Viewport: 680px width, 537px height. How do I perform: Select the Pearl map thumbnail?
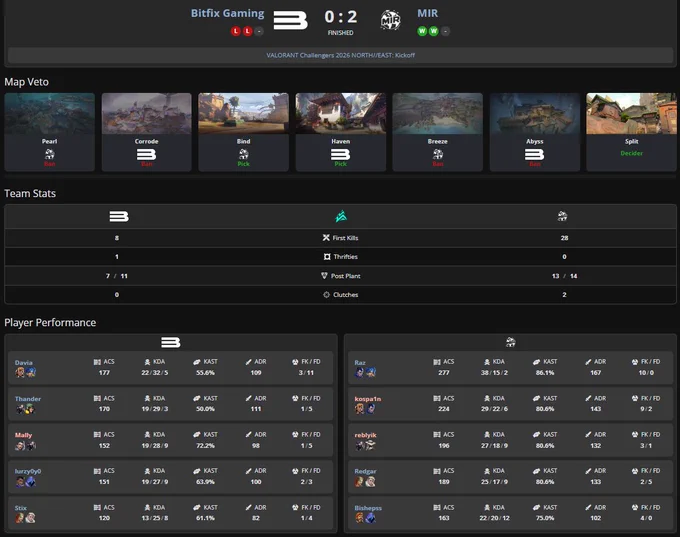(49, 114)
